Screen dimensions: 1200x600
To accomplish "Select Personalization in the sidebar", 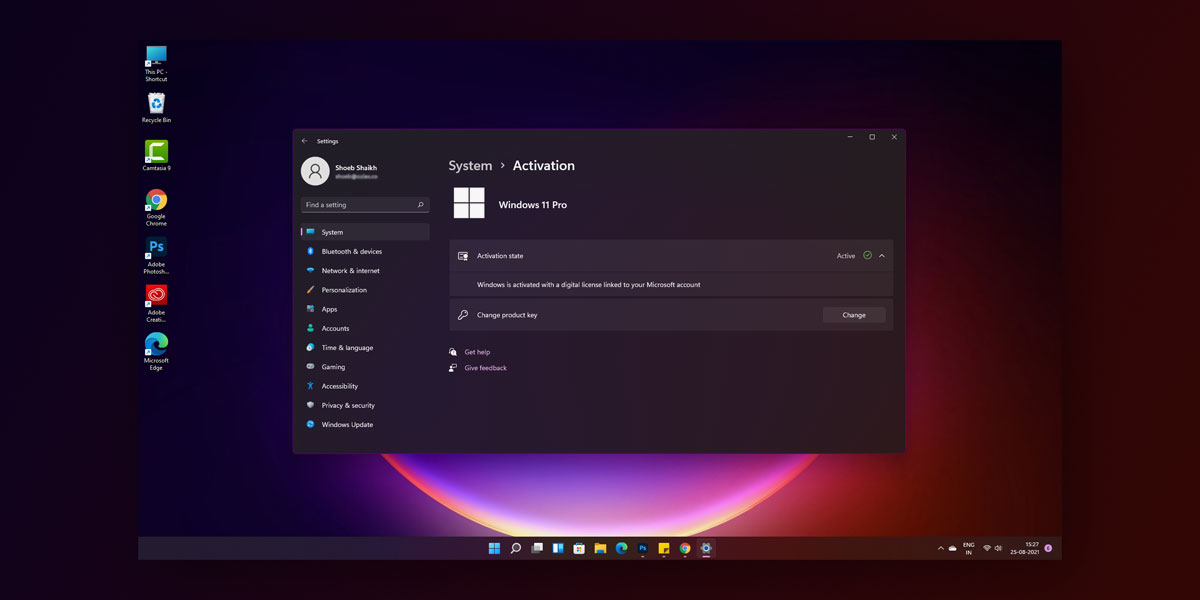I will tap(344, 289).
